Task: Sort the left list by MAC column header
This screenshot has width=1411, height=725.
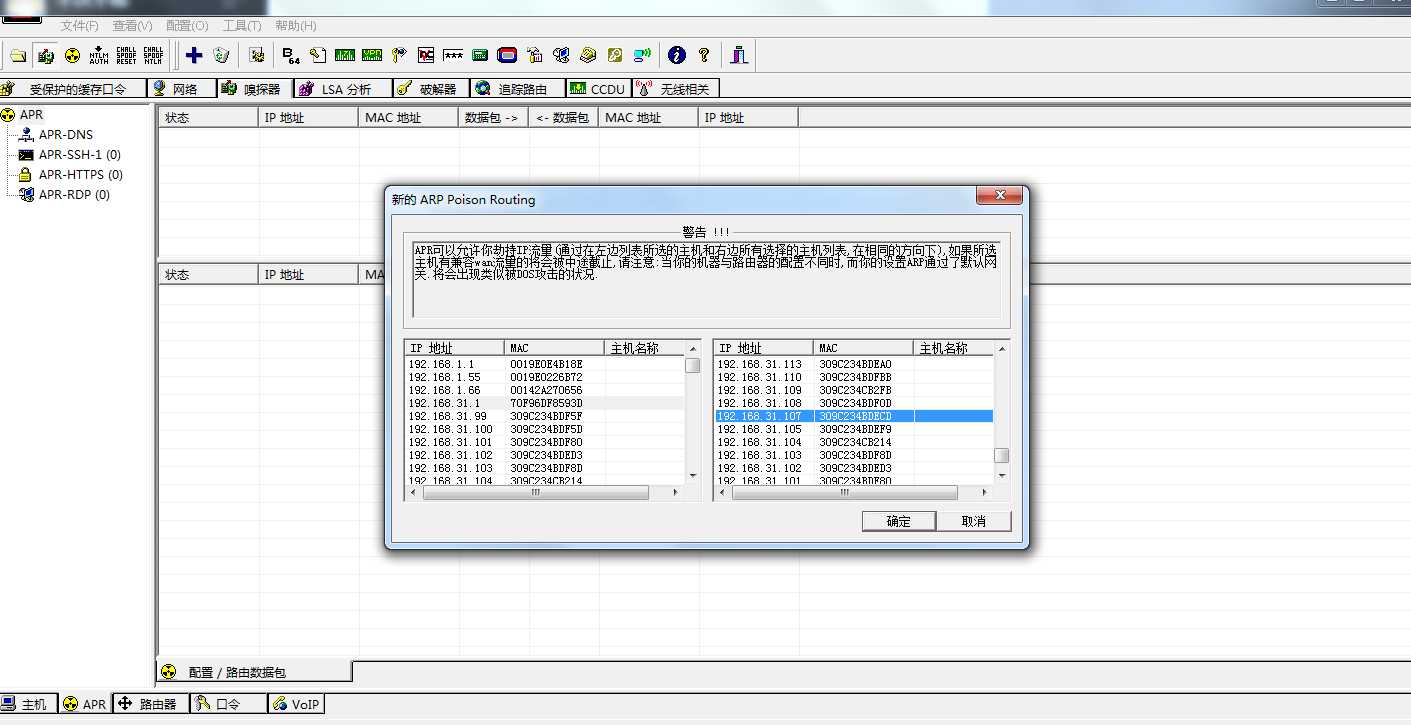Action: [x=554, y=348]
